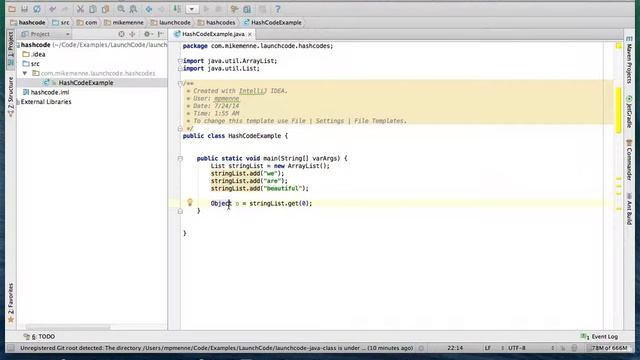
Task: Click the Replace toolbar icon
Action: pyautogui.click(x=133, y=9)
